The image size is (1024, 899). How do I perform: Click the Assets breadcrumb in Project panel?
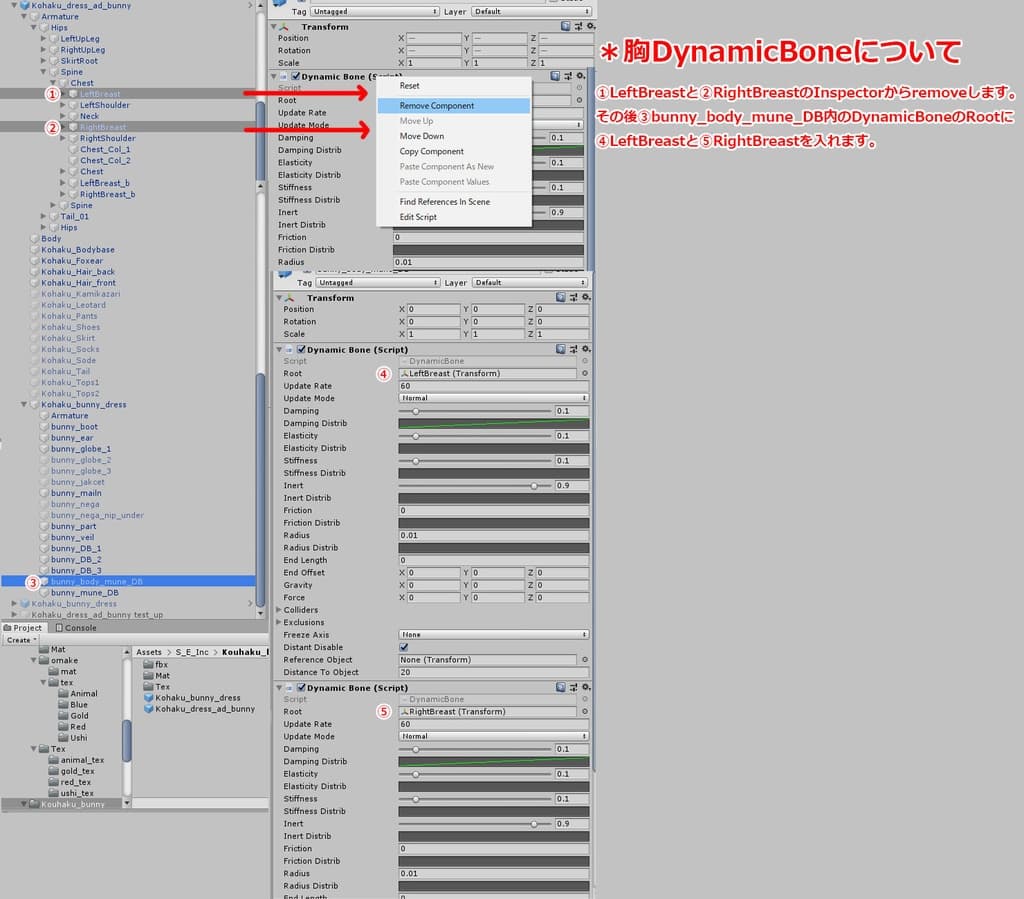148,652
